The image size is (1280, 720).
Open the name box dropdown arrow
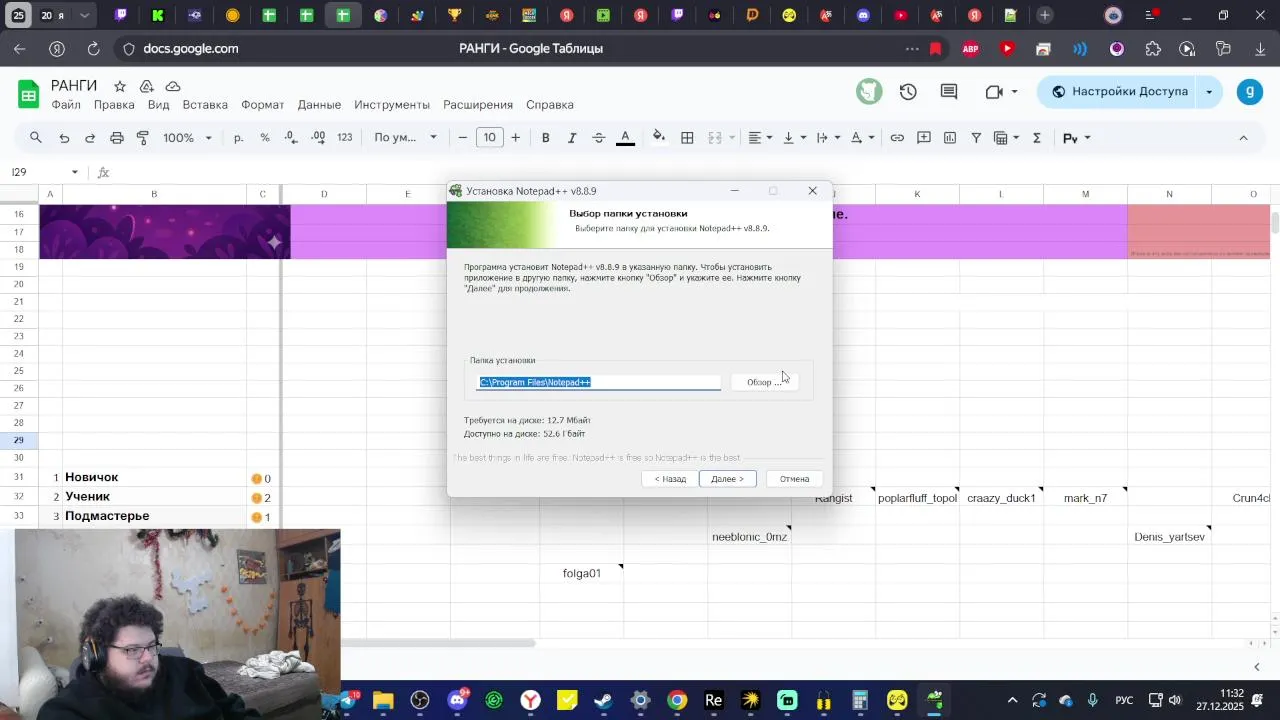(74, 173)
